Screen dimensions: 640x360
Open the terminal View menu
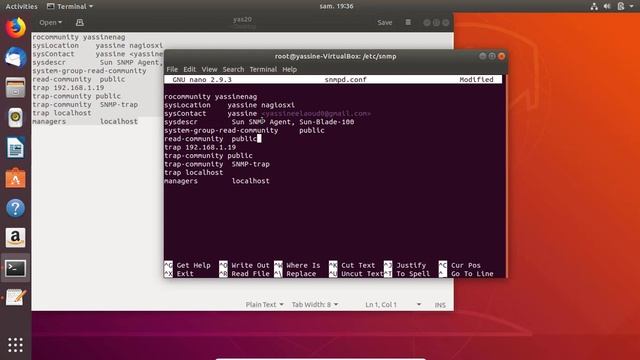pyautogui.click(x=209, y=69)
